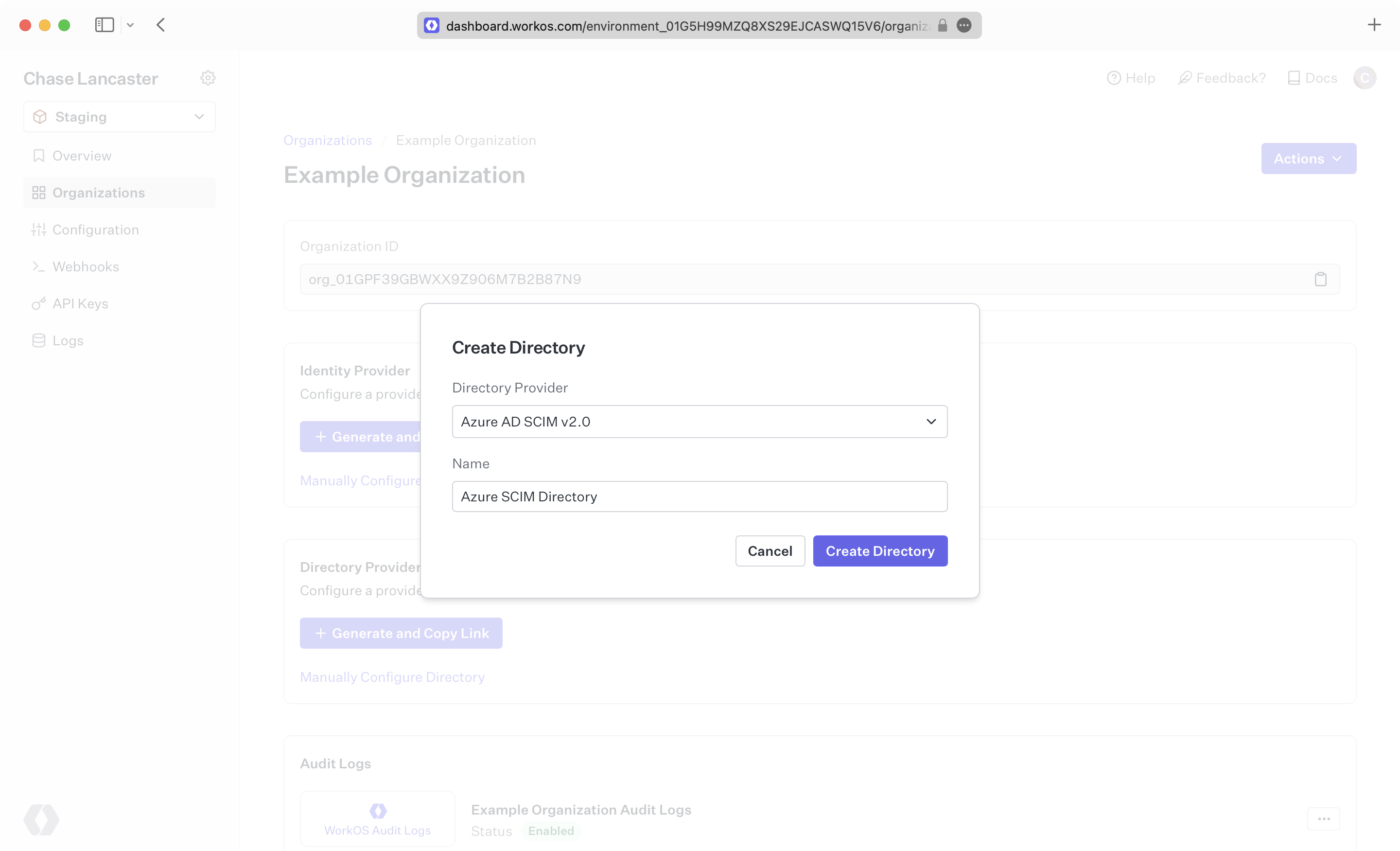The width and height of the screenshot is (1400, 851).
Task: Click the Manually Configure Directory link
Action: click(392, 677)
